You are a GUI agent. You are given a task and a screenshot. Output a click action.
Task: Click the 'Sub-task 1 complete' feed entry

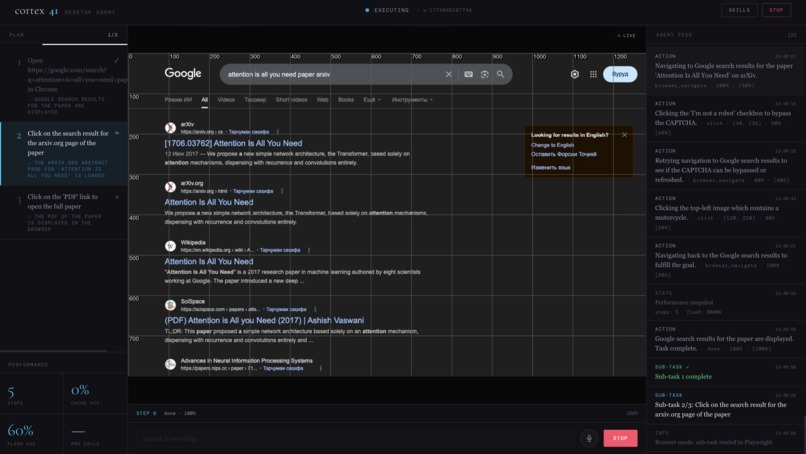725,372
